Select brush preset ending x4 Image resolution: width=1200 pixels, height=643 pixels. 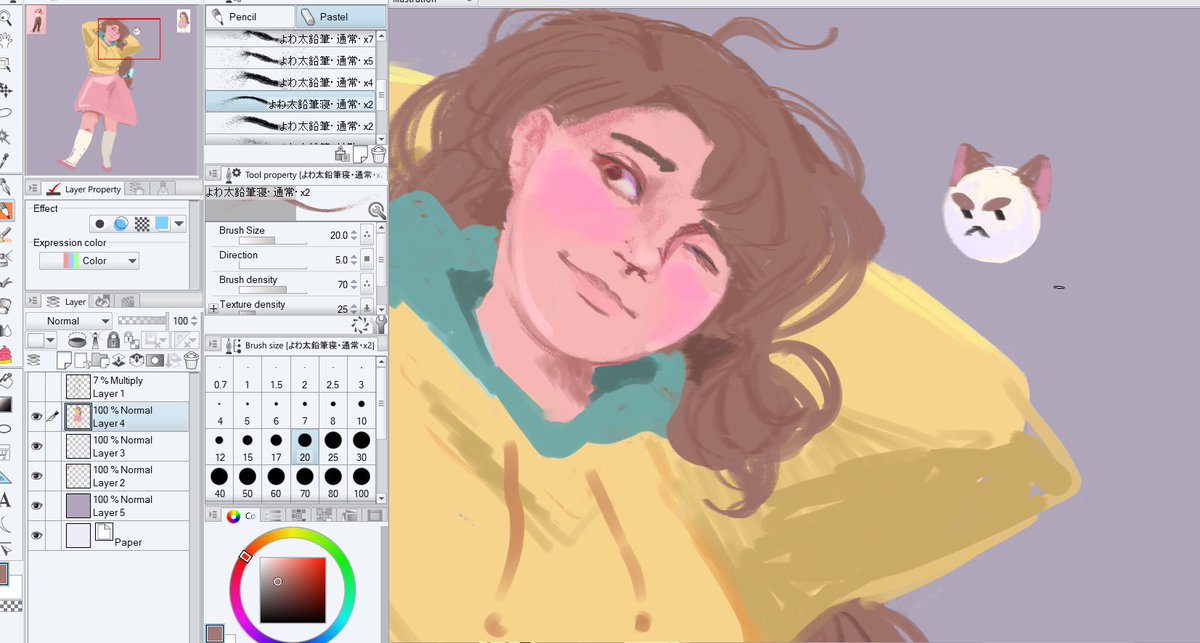tap(290, 82)
